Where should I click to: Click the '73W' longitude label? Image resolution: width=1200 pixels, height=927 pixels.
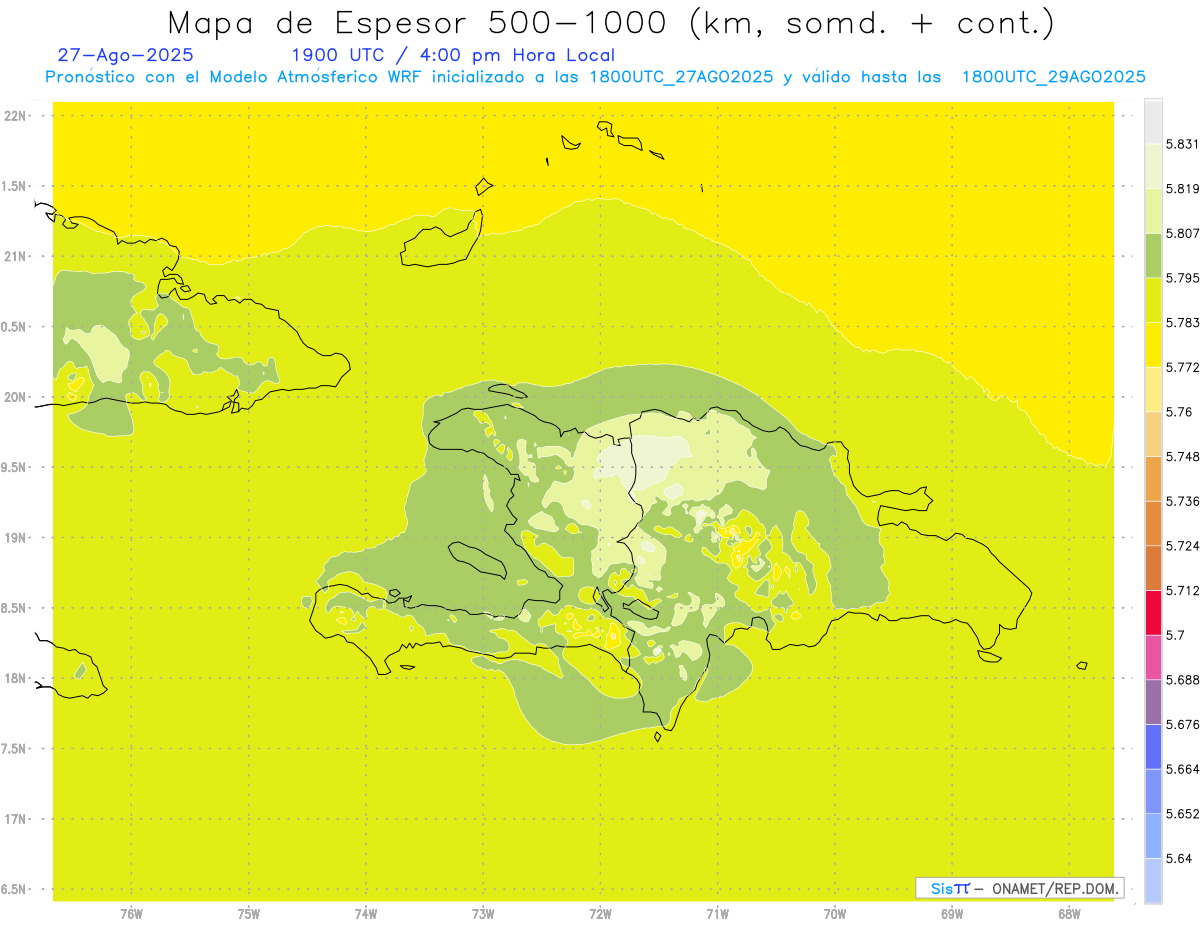pos(483,914)
